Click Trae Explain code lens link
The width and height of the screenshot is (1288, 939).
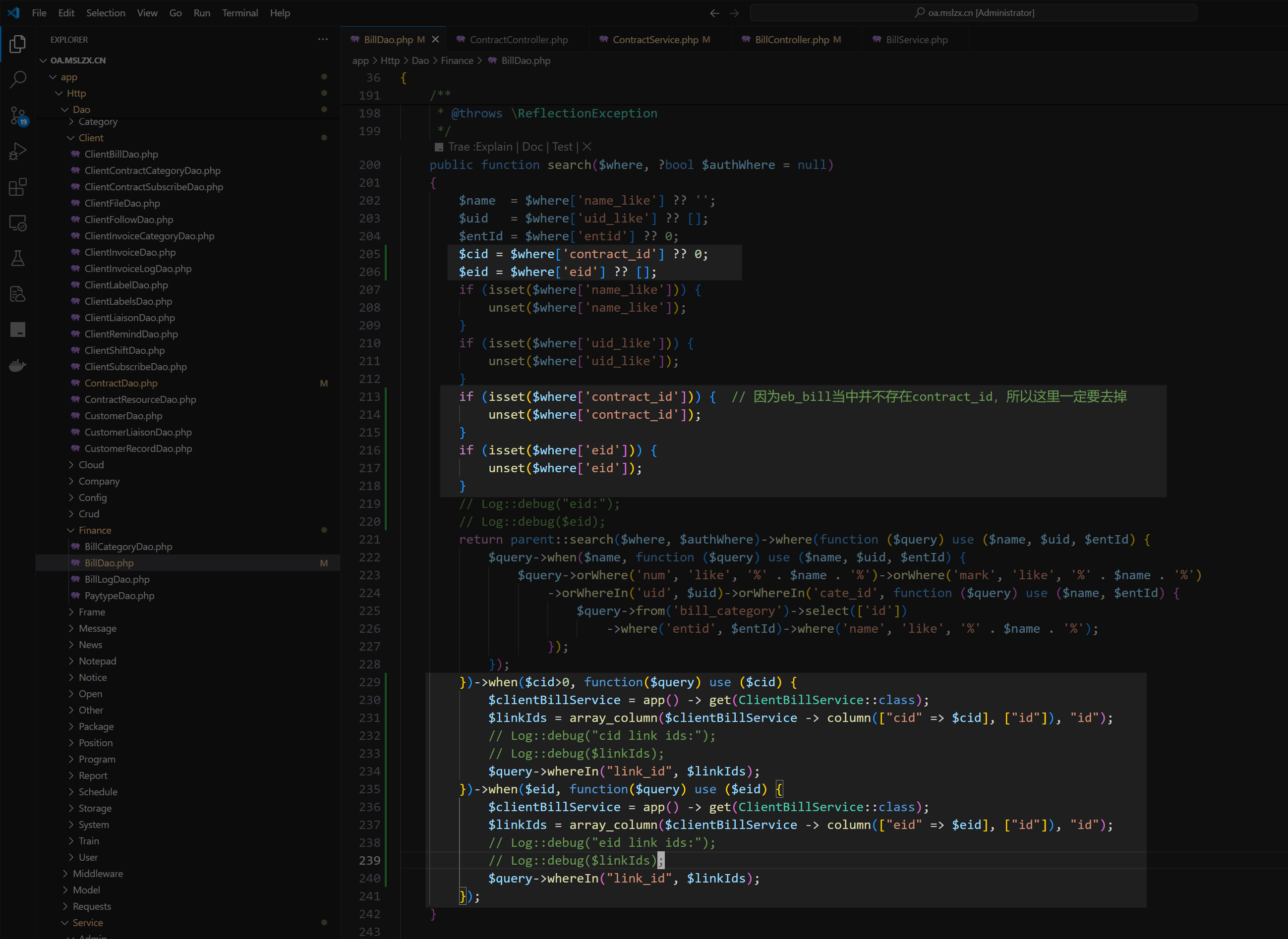[480, 147]
